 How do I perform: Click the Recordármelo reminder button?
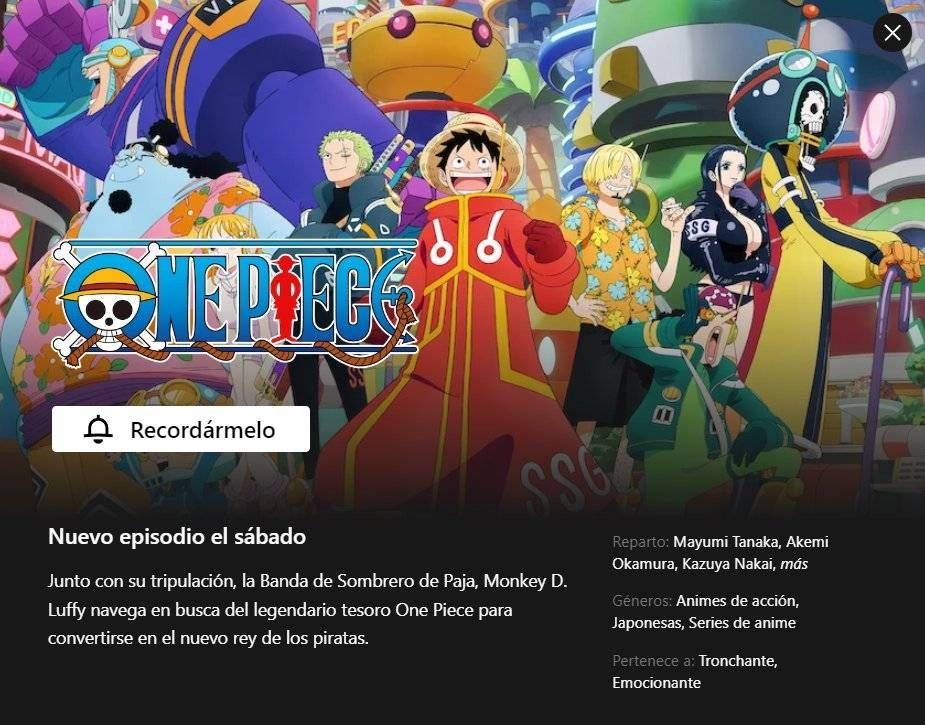point(181,429)
